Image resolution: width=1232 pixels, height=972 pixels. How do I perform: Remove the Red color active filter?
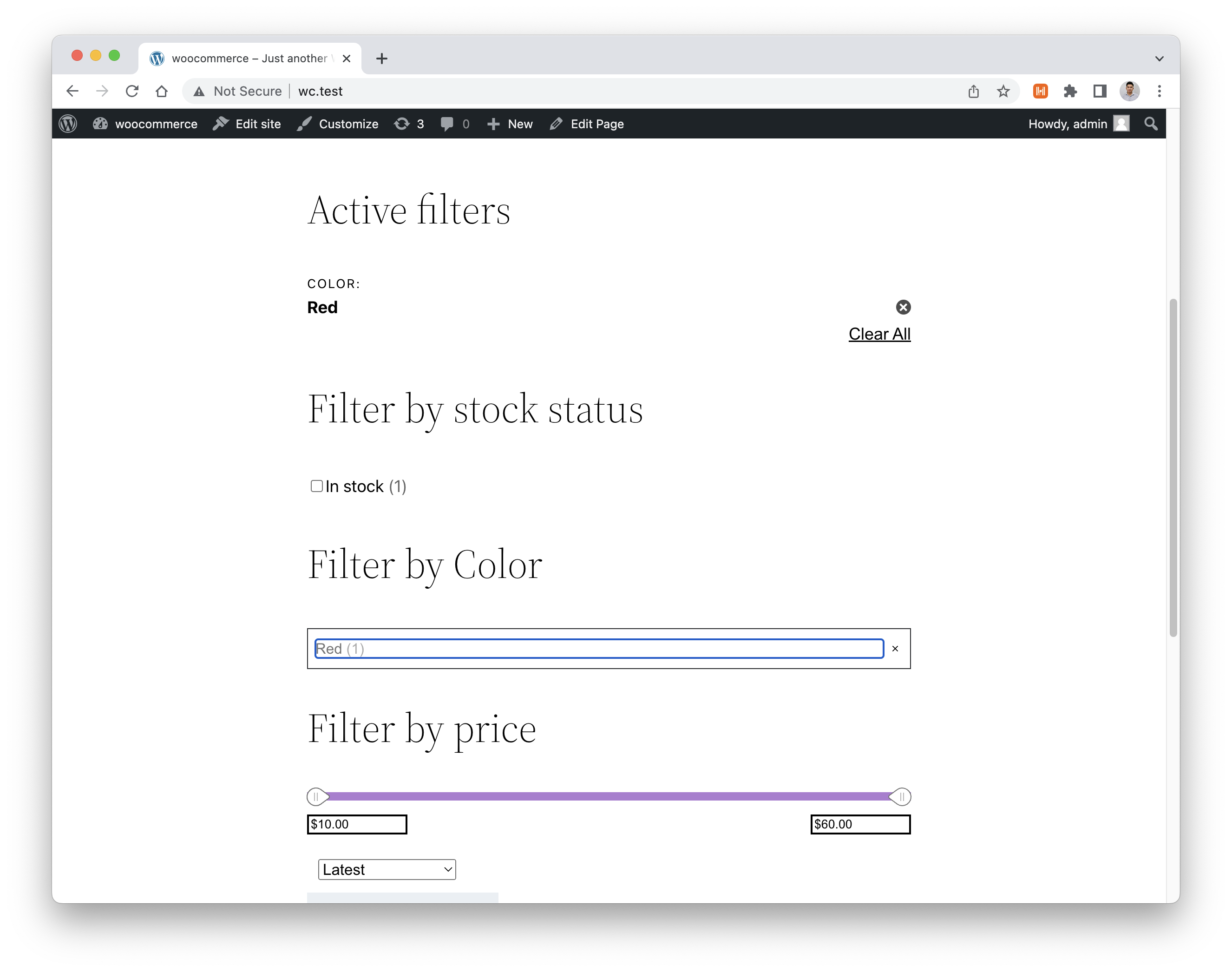(x=903, y=307)
